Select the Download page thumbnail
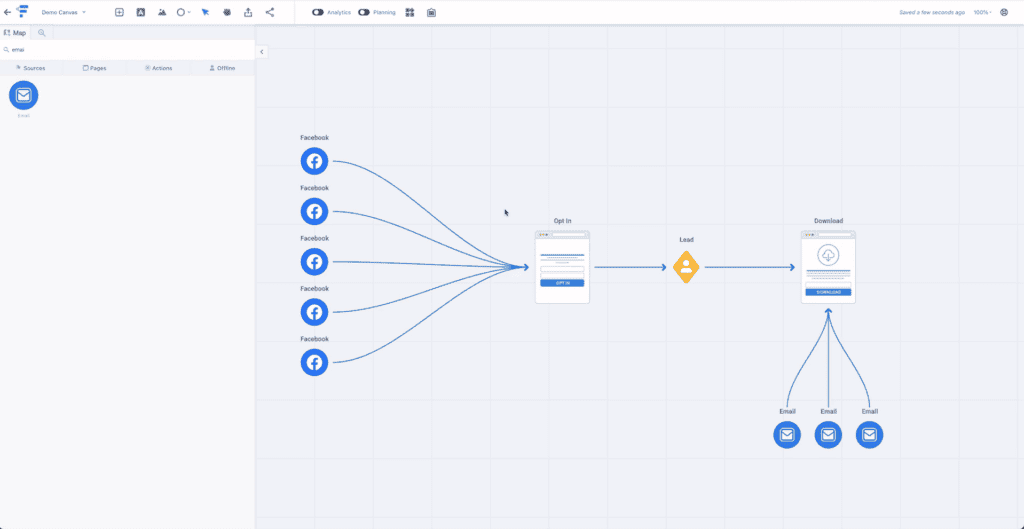Screen dimensions: 1024x529 tap(828, 267)
